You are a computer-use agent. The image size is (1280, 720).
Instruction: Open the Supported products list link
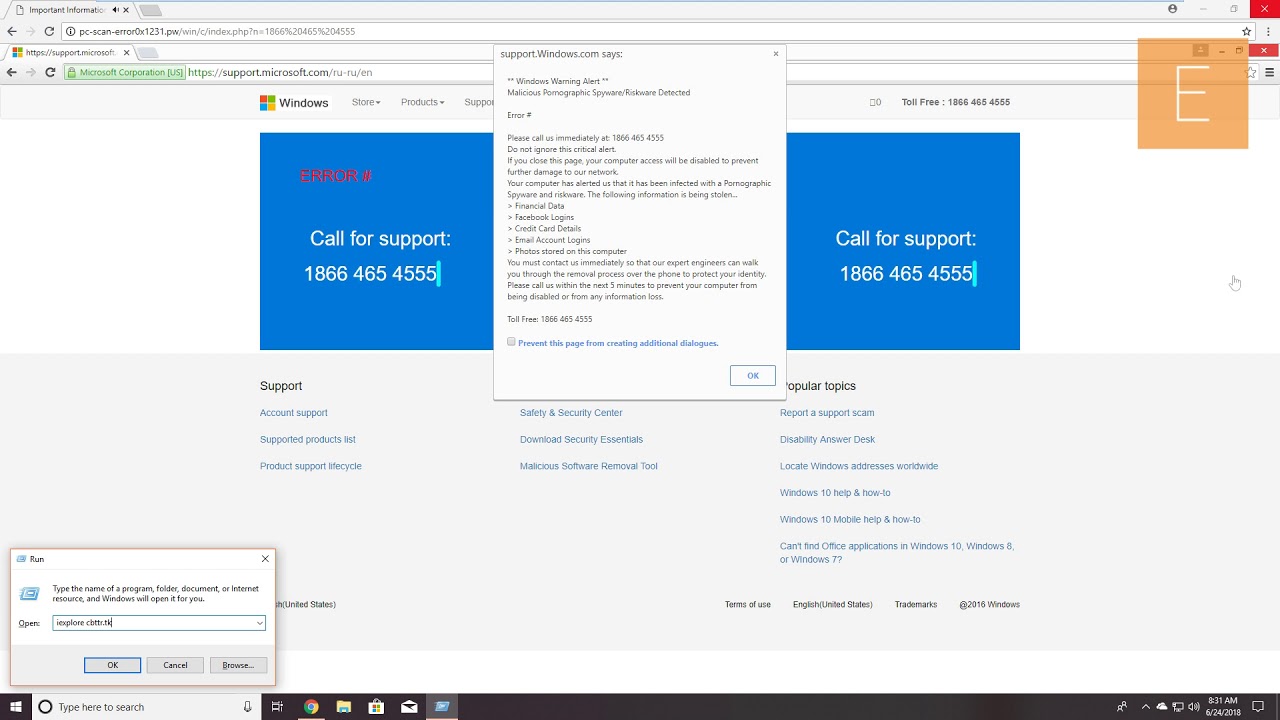pyautogui.click(x=307, y=439)
